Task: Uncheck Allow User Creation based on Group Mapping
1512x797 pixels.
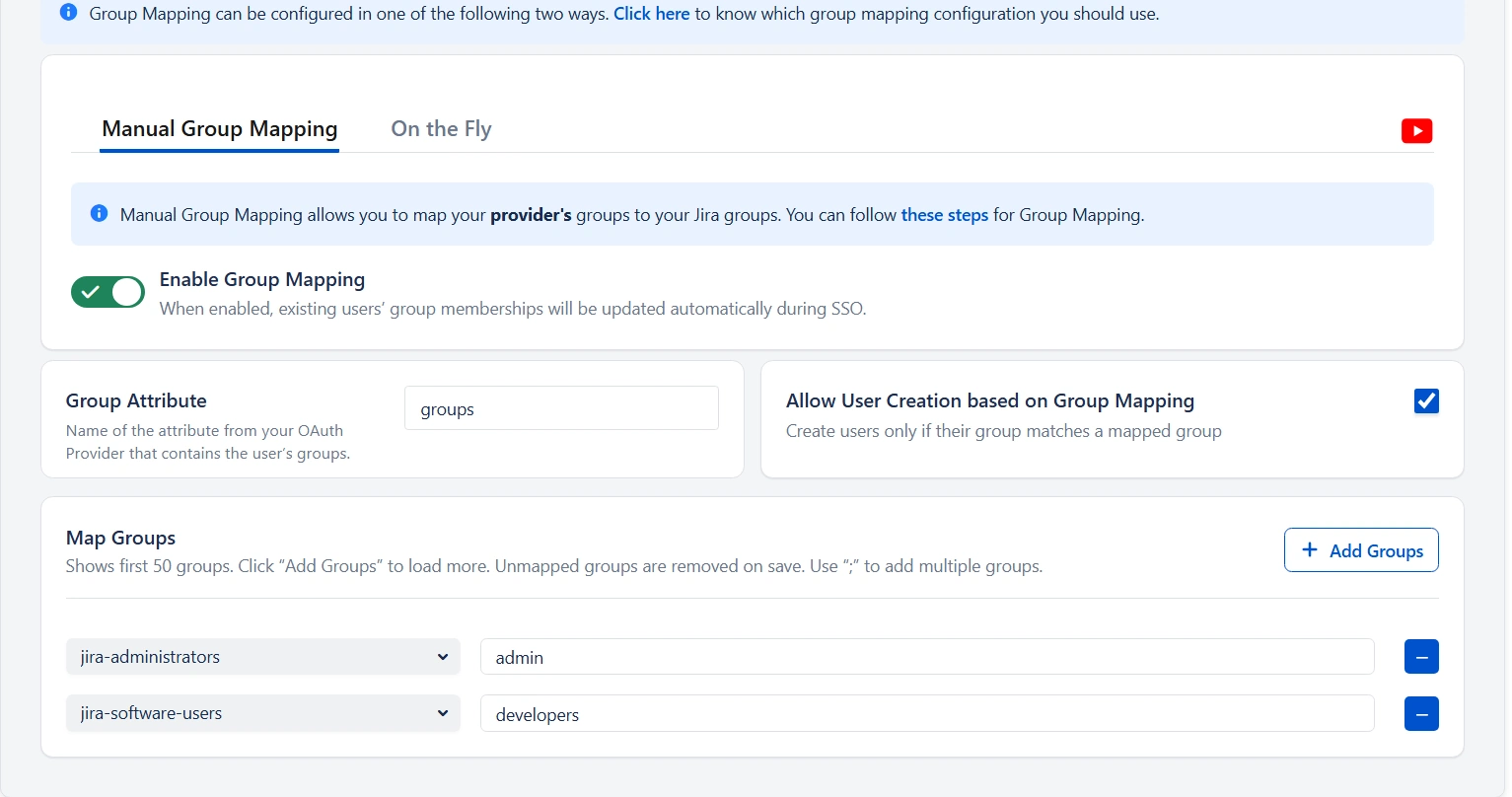Action: click(x=1426, y=400)
